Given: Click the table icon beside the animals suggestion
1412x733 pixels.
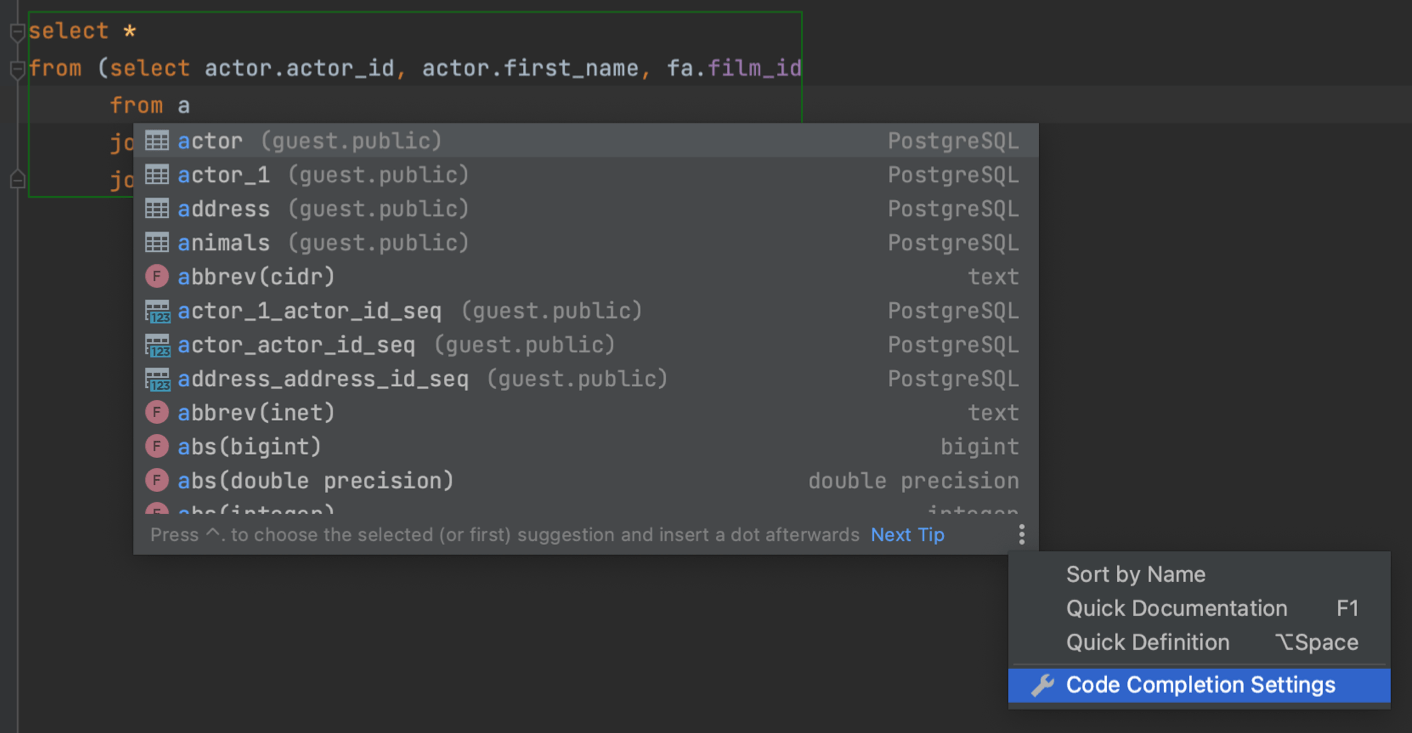Looking at the screenshot, I should point(157,242).
